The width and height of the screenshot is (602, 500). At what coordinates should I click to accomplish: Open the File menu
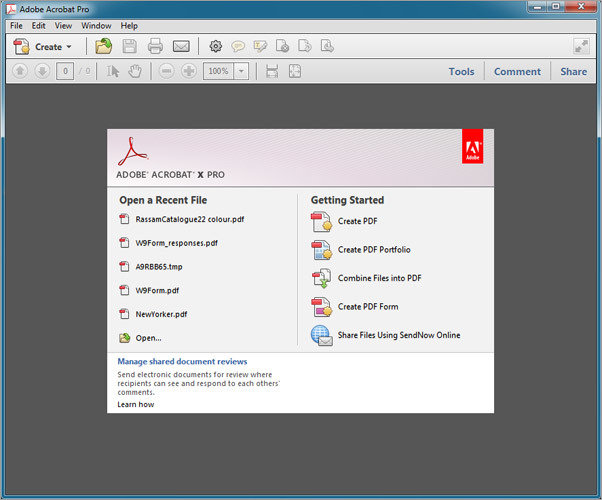(16, 26)
